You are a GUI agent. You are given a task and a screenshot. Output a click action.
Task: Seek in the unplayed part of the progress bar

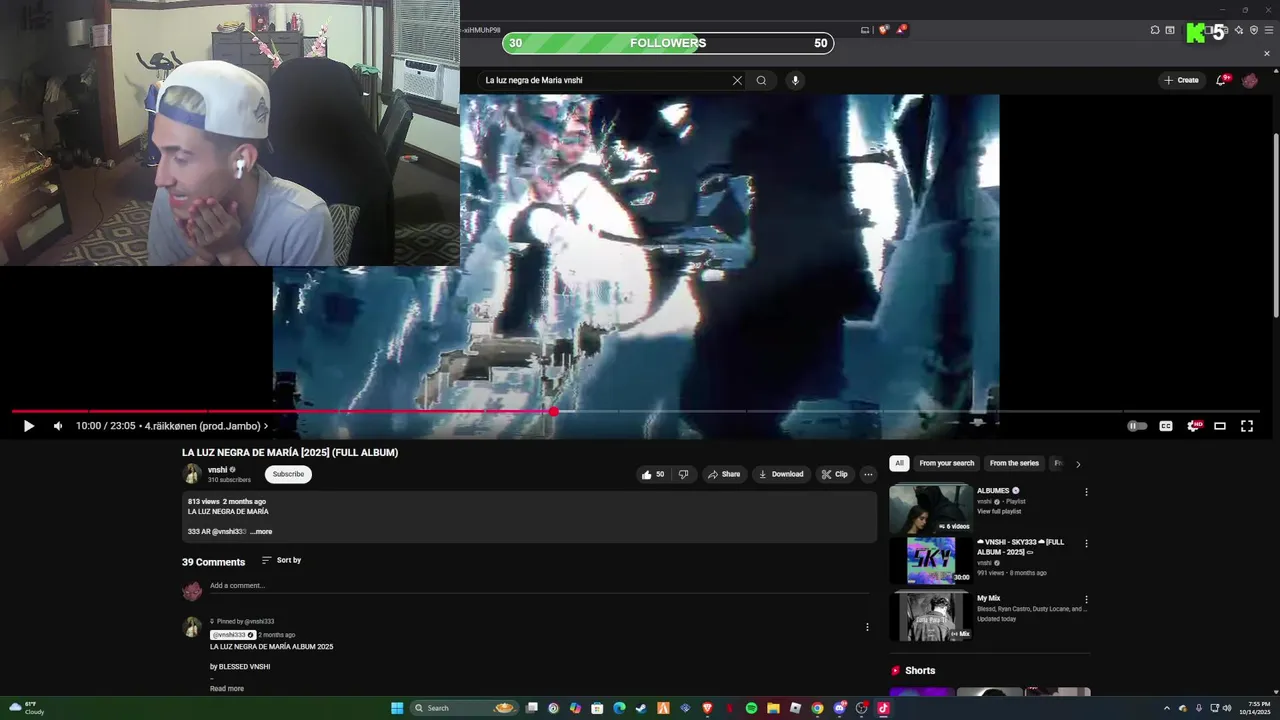point(905,411)
